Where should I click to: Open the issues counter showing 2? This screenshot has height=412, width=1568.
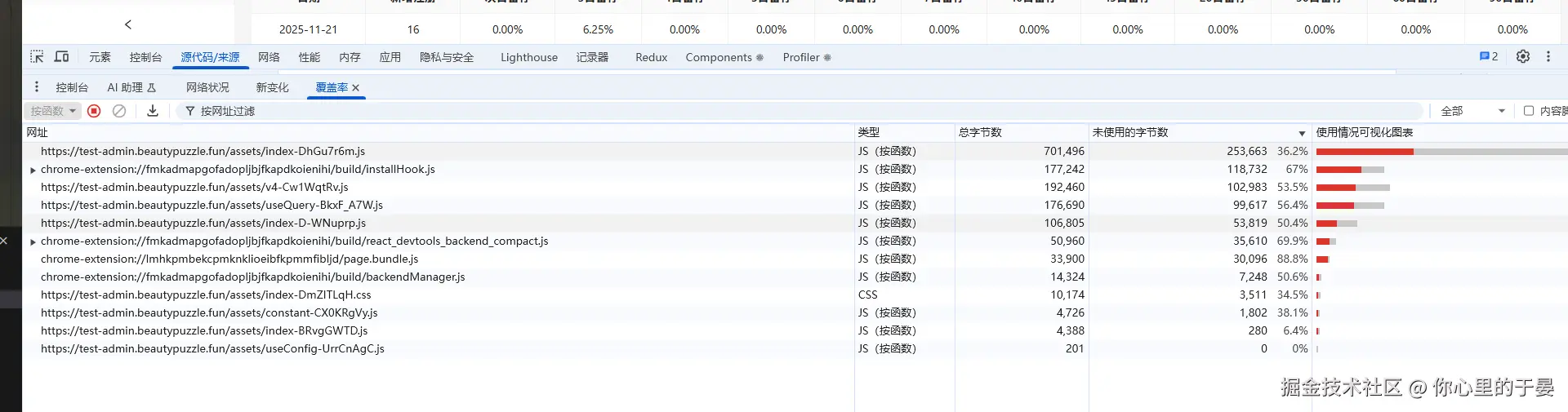tap(1489, 57)
